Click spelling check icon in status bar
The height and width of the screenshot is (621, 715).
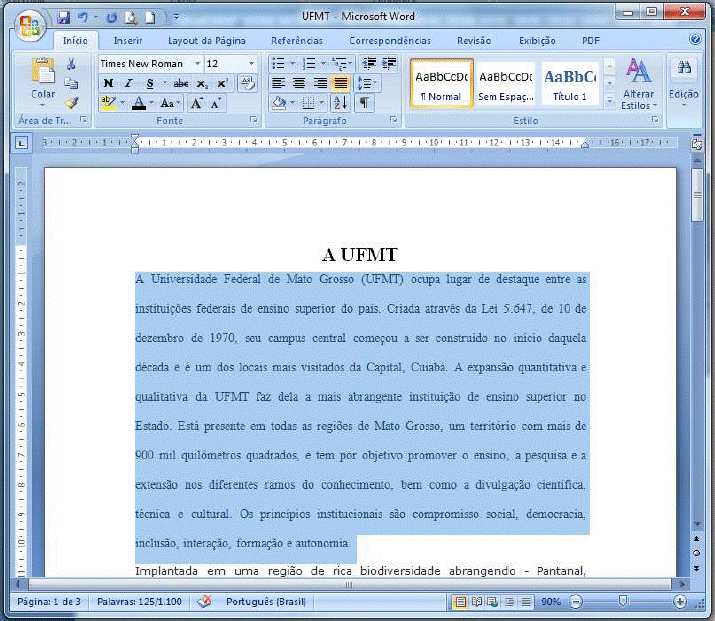(204, 601)
